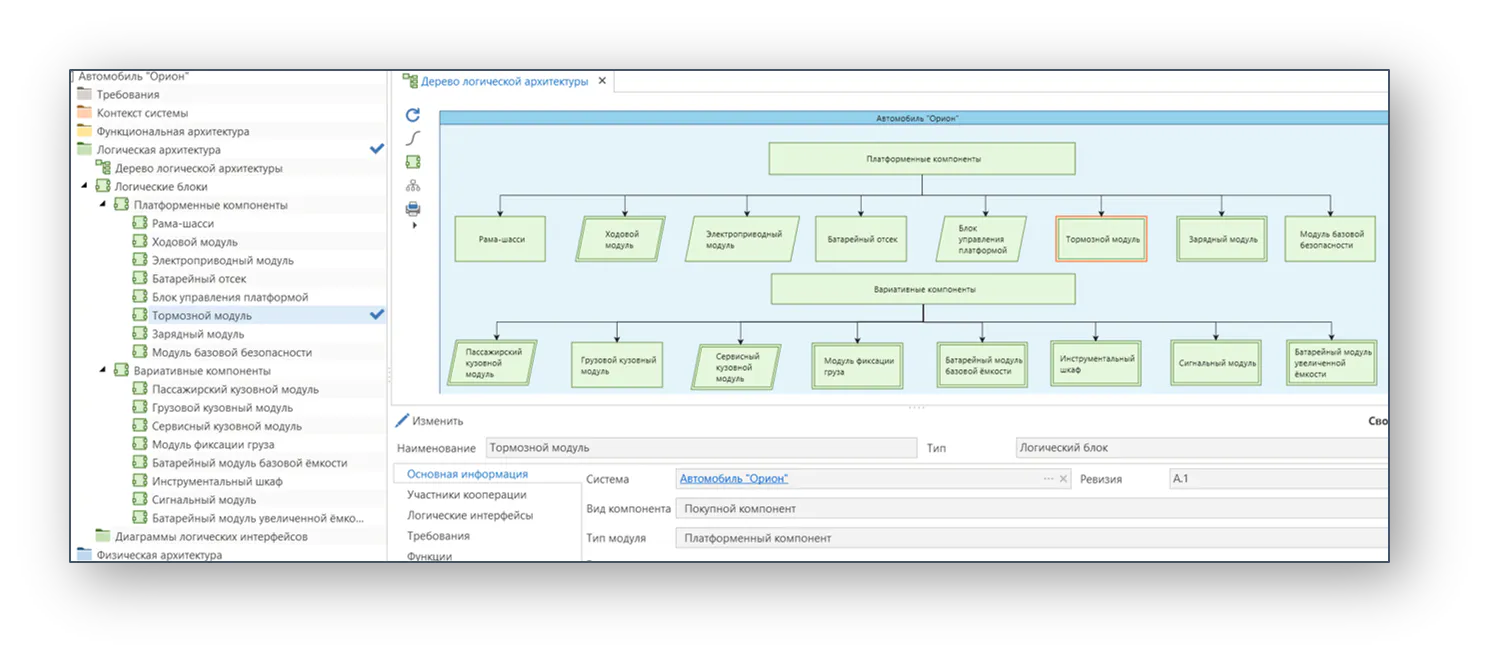Select the Сигнальный модуль diagram block
The height and width of the screenshot is (662, 1489).
coord(1216,363)
